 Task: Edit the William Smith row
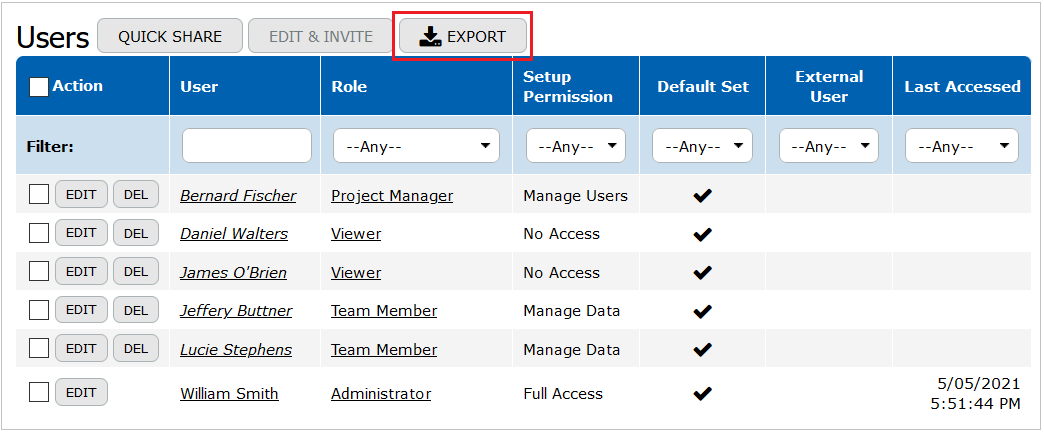click(x=81, y=392)
